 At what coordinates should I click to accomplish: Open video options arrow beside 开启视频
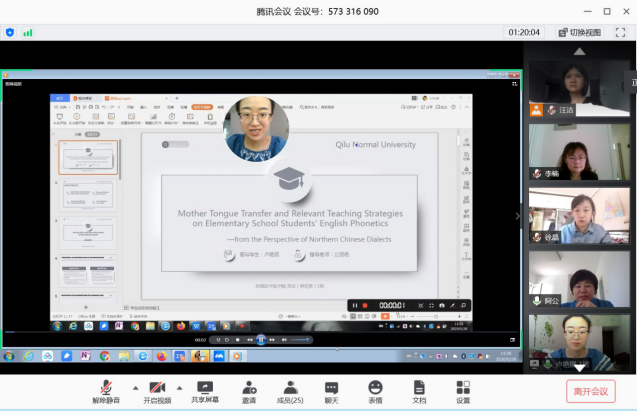pyautogui.click(x=179, y=387)
